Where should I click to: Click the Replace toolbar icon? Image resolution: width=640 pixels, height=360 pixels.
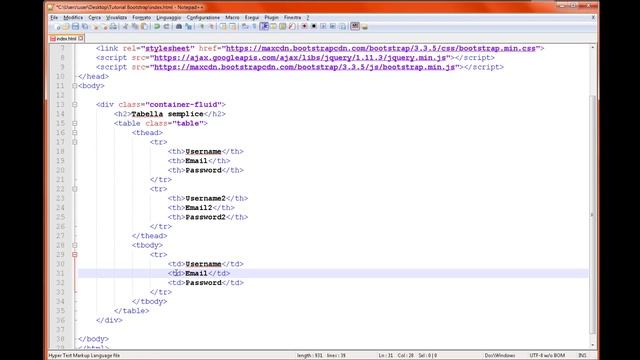189,27
